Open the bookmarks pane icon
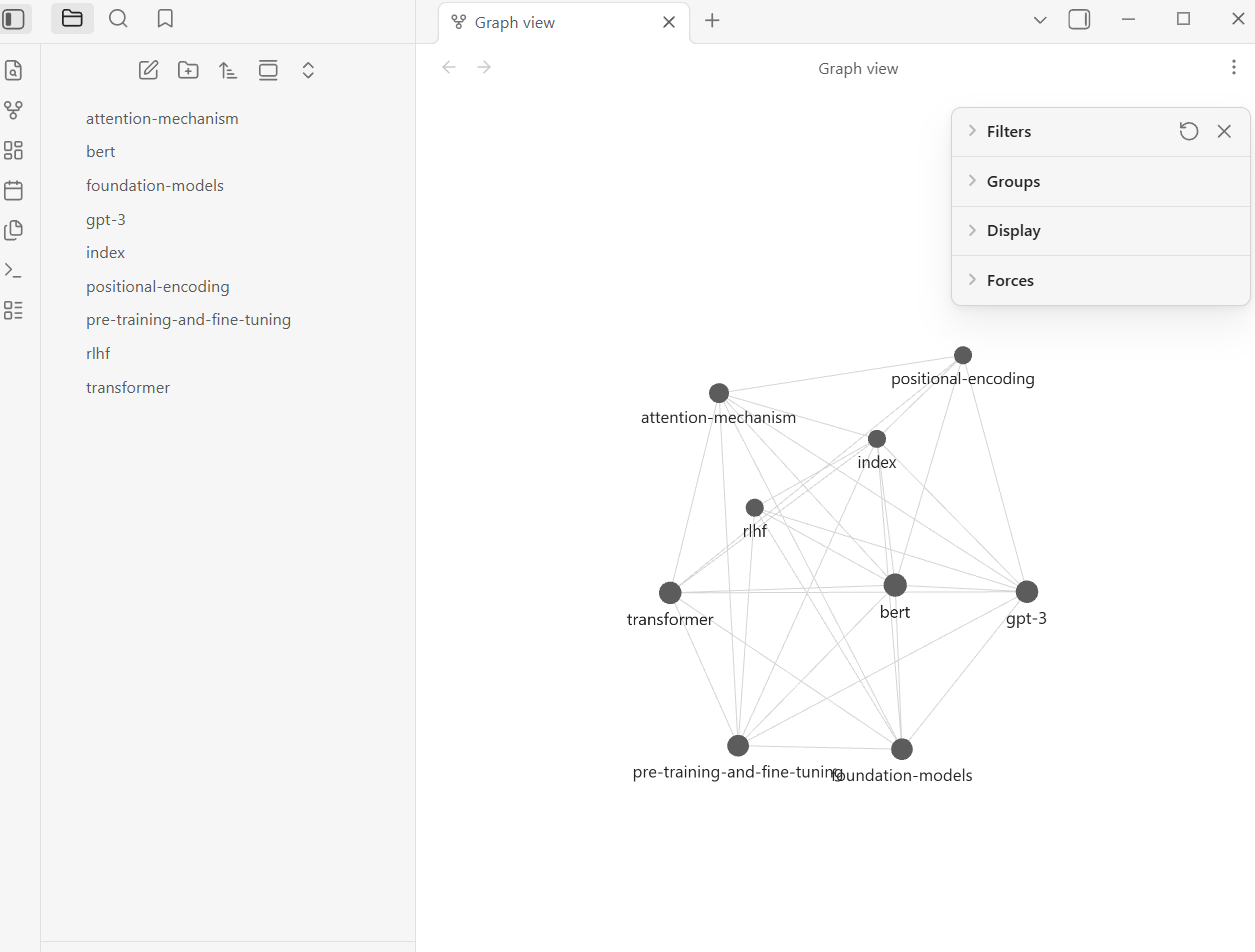The height and width of the screenshot is (952, 1255). (166, 19)
